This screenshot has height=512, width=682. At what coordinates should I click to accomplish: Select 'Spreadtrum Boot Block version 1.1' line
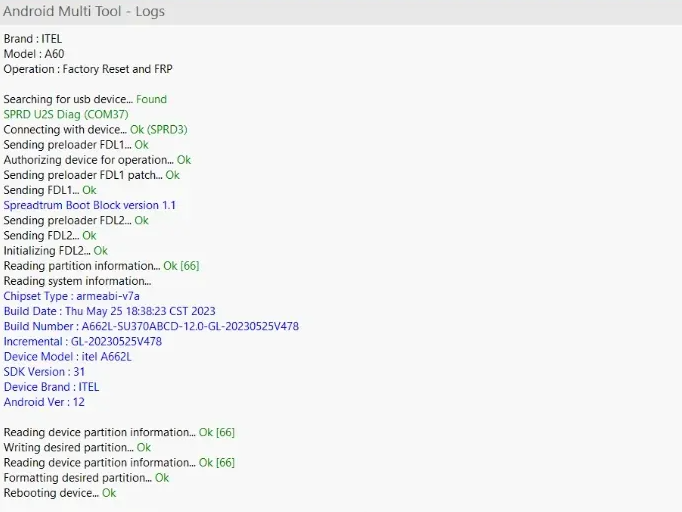tap(90, 205)
